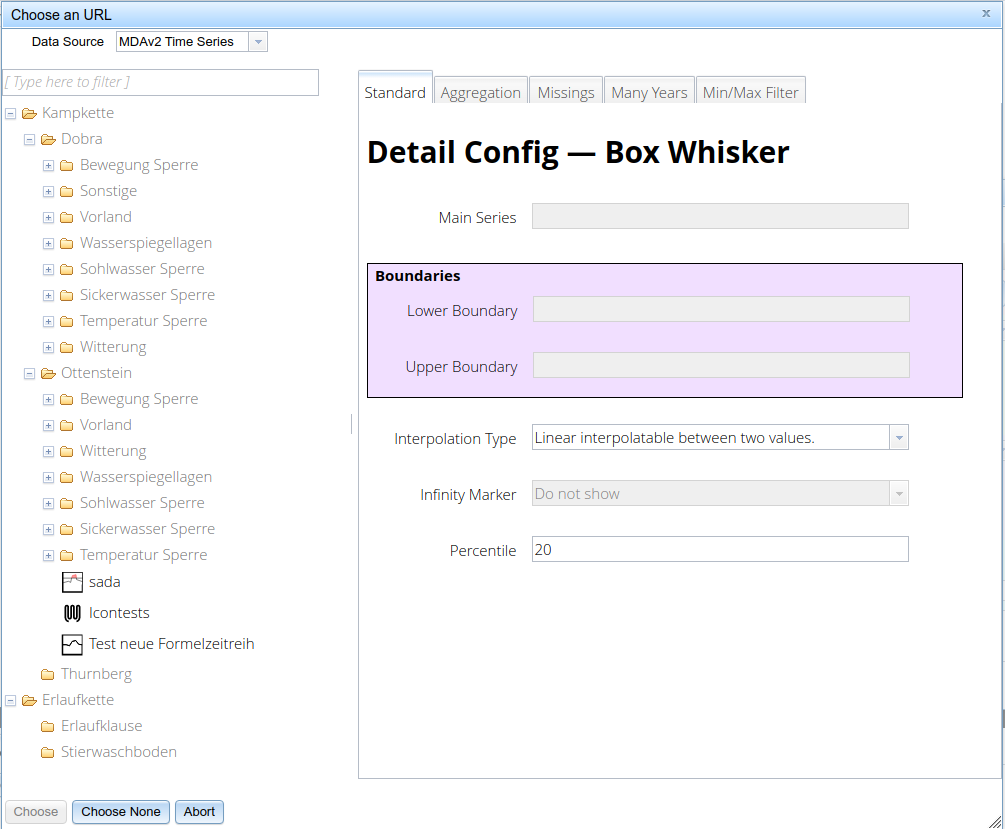
Task: Select the Dobra folder icon
Action: click(48, 139)
